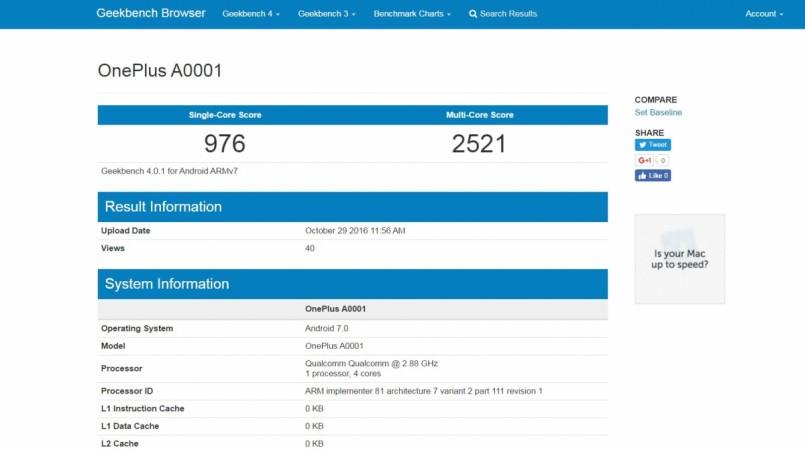Select the multi-core score 2521
The image size is (805, 450).
pyautogui.click(x=480, y=143)
